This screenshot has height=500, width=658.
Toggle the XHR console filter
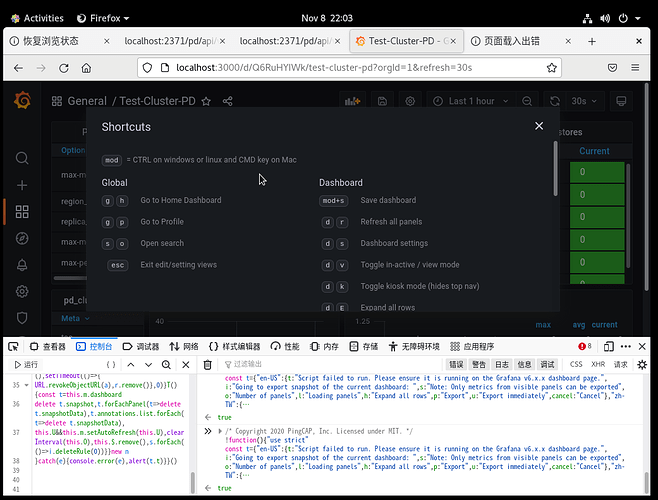(598, 365)
